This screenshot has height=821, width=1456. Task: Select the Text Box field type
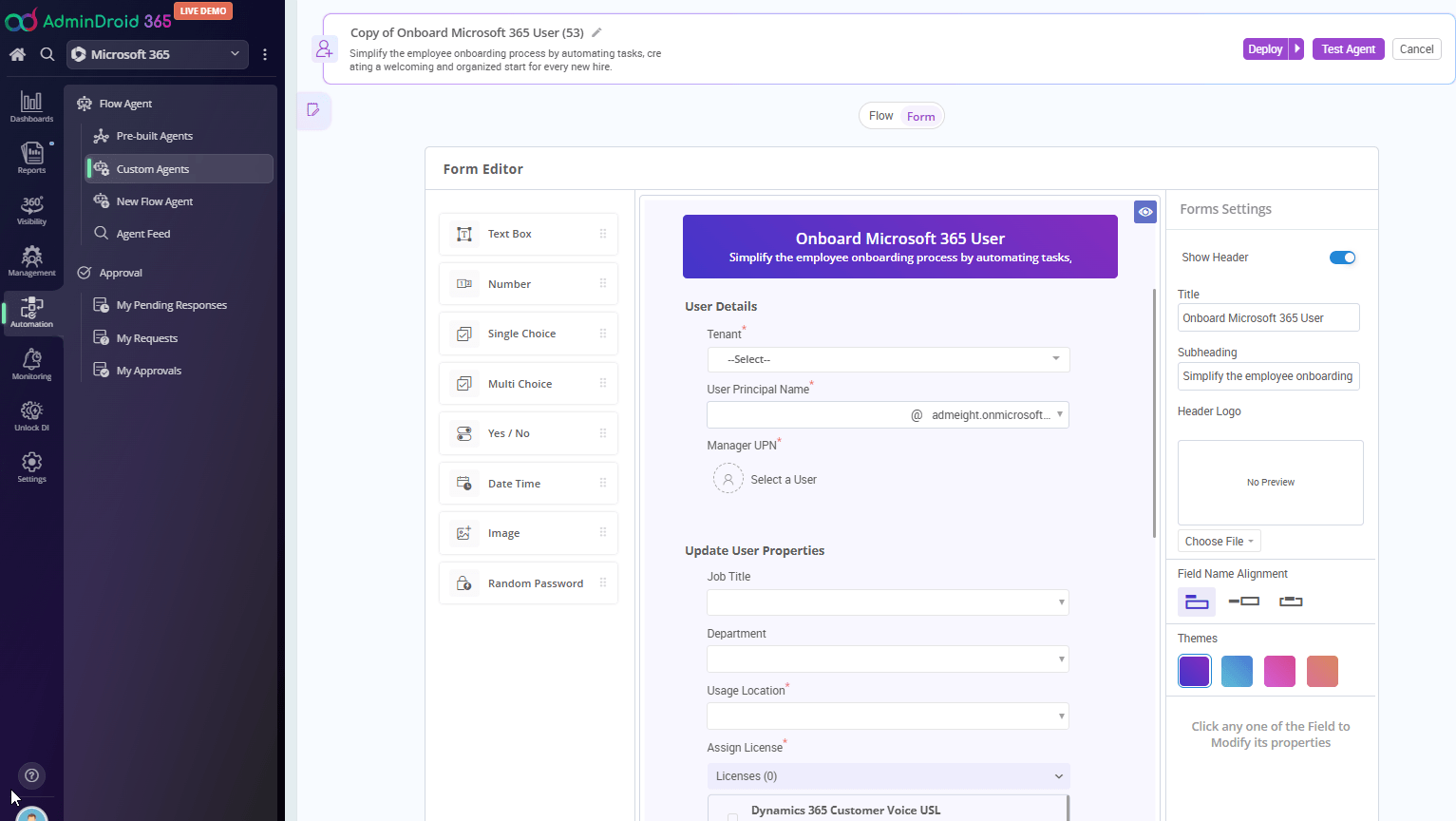click(x=528, y=234)
